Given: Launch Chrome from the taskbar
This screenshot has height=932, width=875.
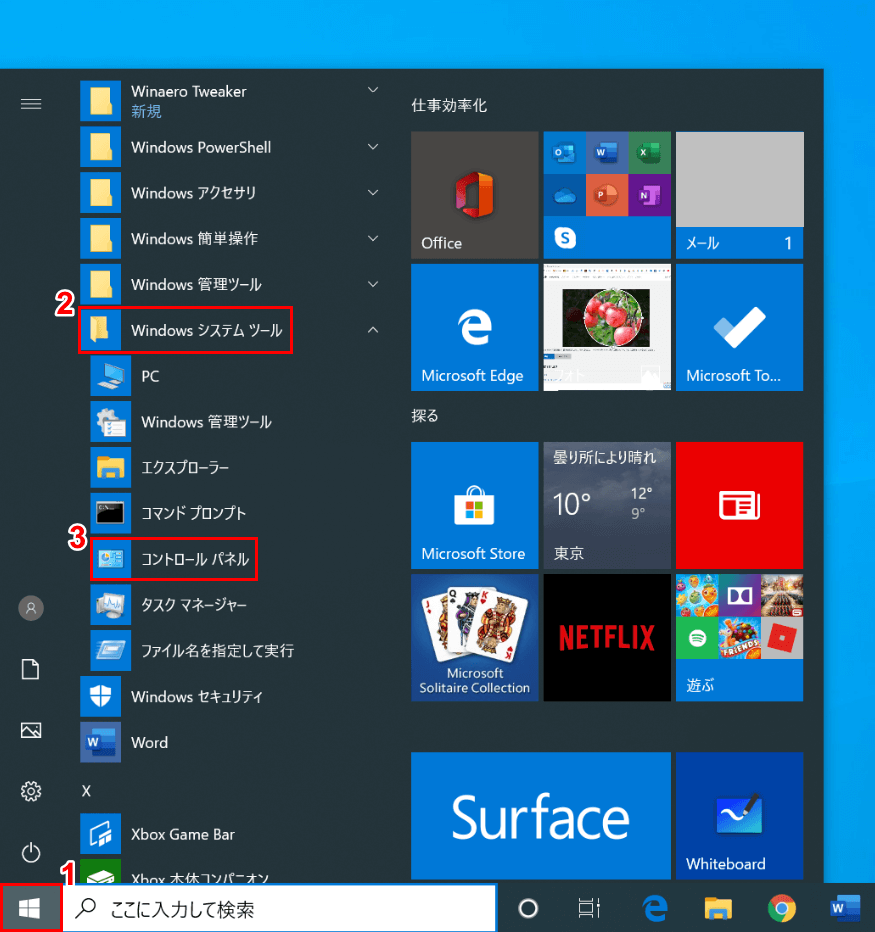Looking at the screenshot, I should coord(782,908).
